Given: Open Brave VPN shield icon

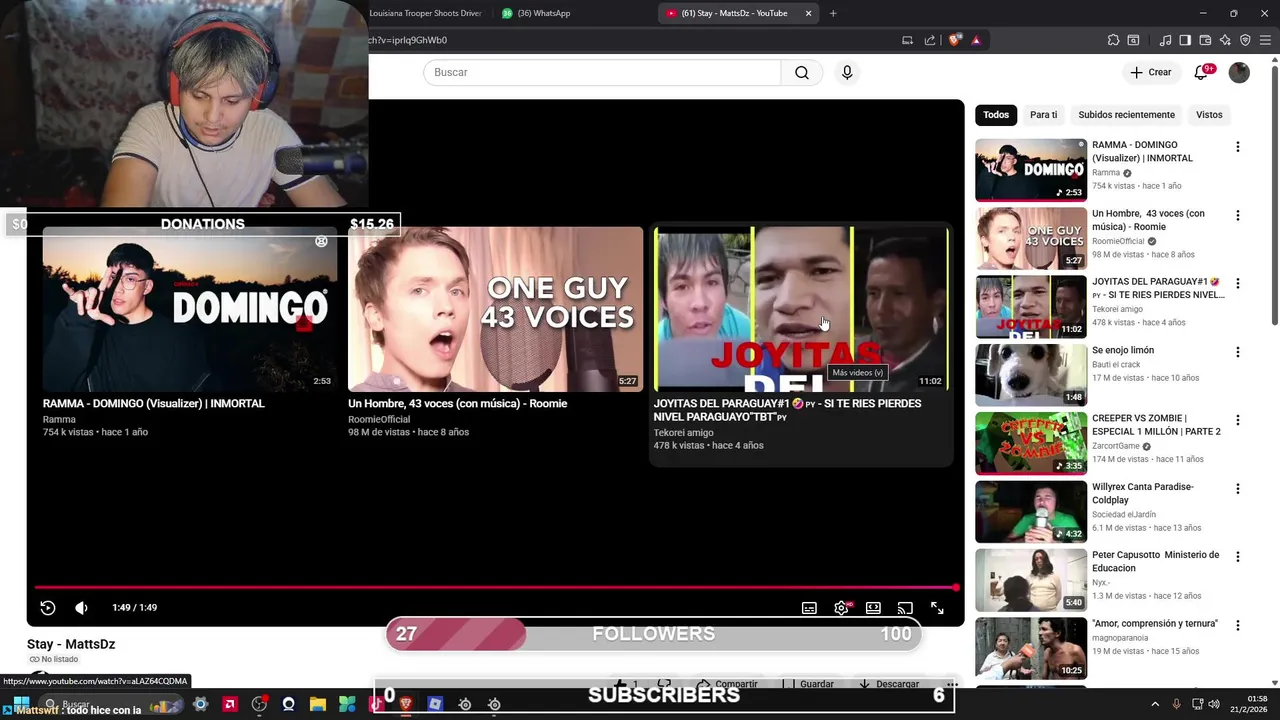Looking at the screenshot, I should (1245, 40).
